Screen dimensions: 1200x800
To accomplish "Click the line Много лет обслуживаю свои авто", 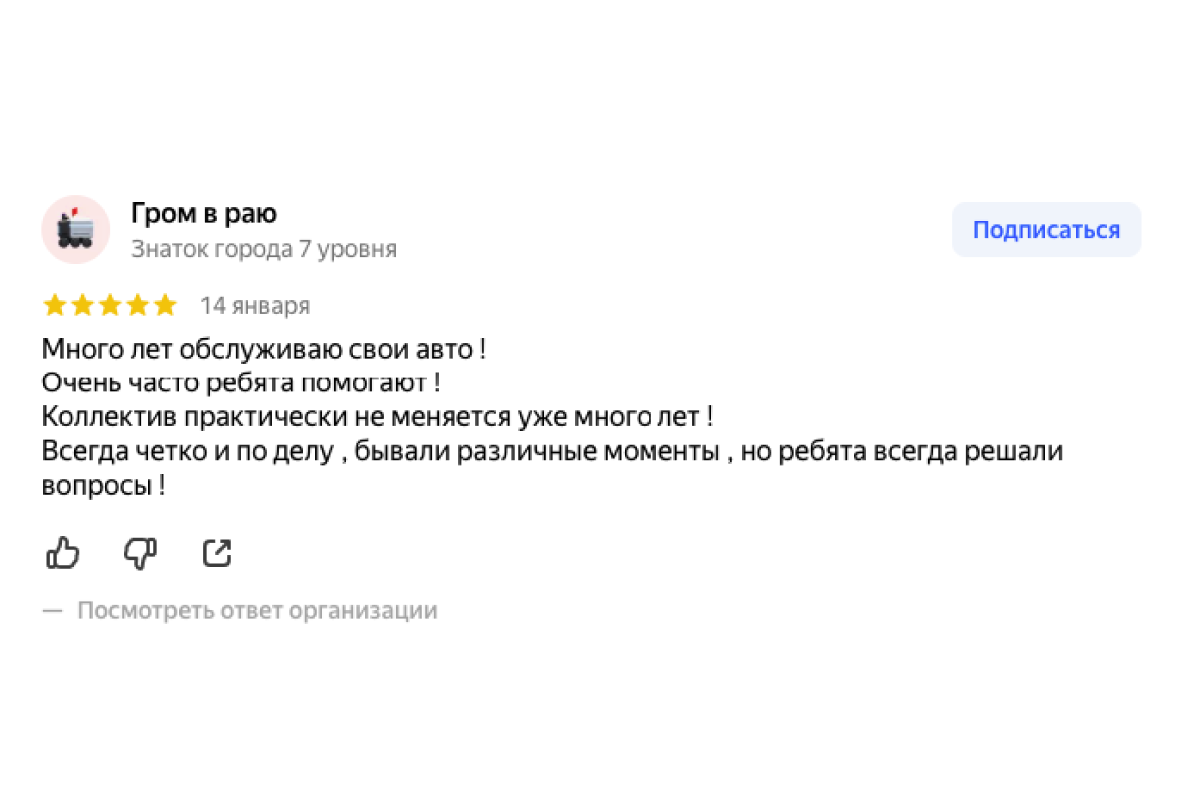I will click(264, 350).
